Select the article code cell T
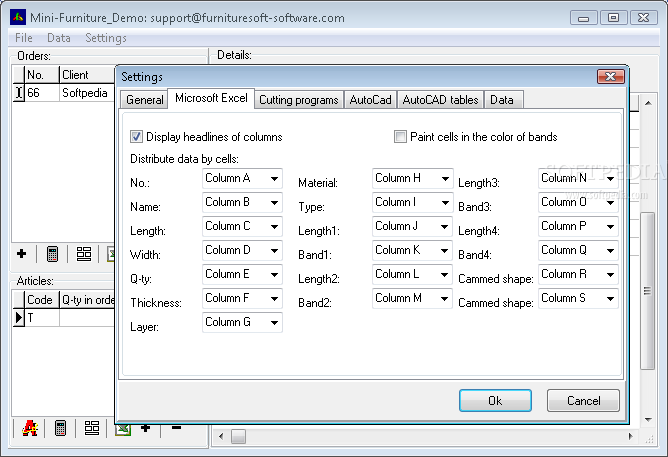668x457 pixels. click(x=42, y=318)
